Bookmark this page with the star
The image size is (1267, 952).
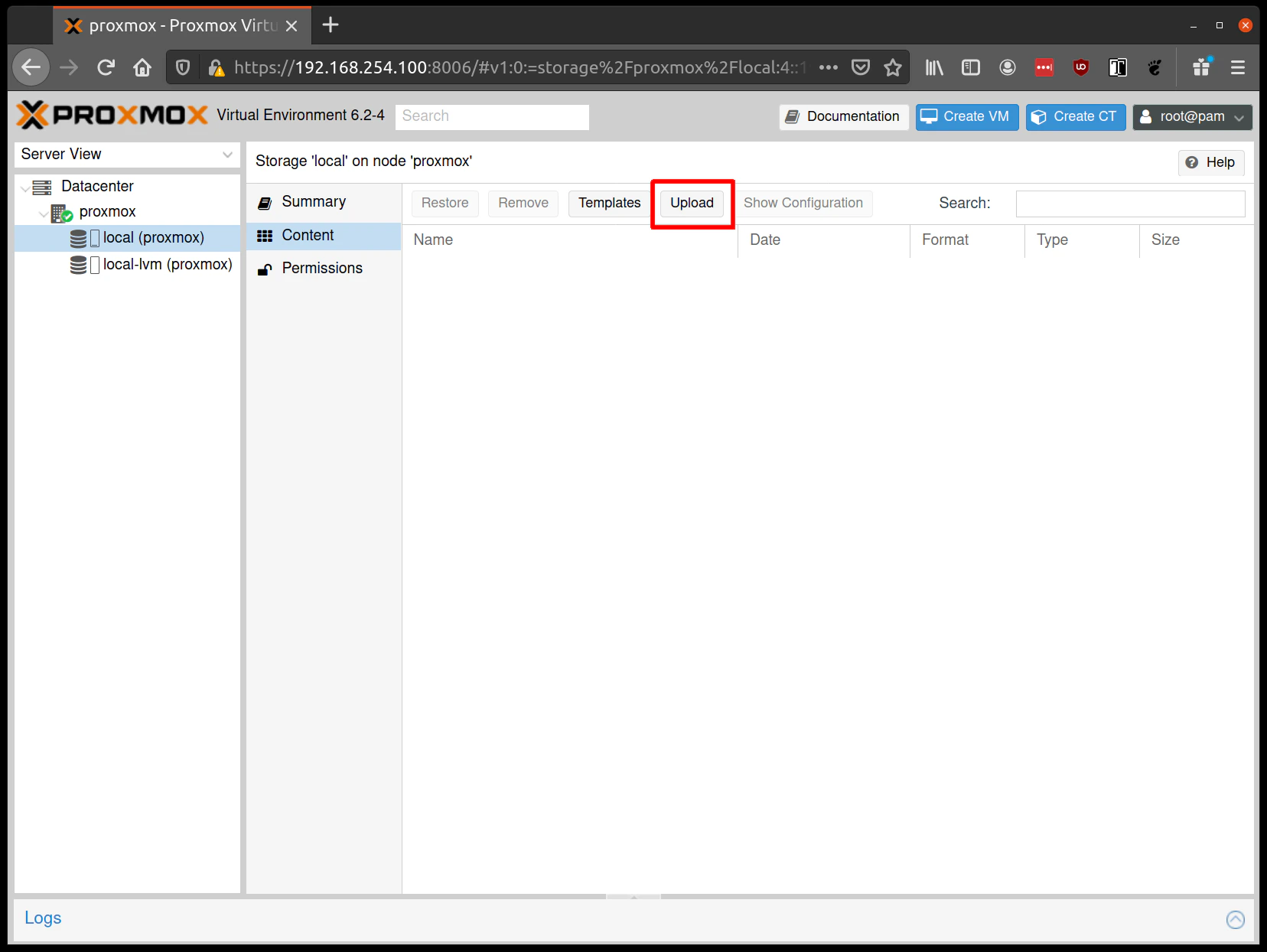(x=893, y=67)
